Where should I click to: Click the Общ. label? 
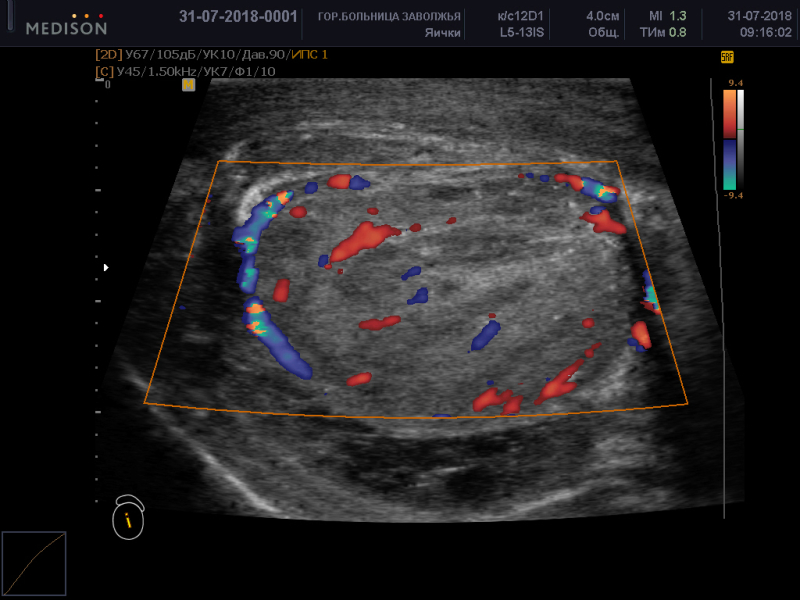[604, 33]
